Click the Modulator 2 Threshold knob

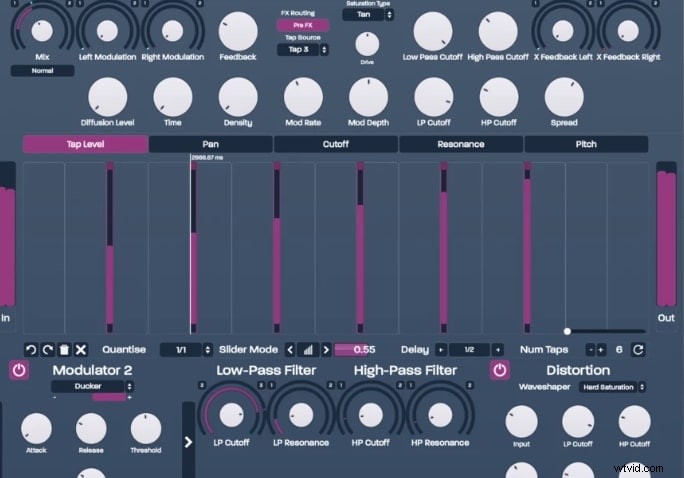[x=146, y=428]
